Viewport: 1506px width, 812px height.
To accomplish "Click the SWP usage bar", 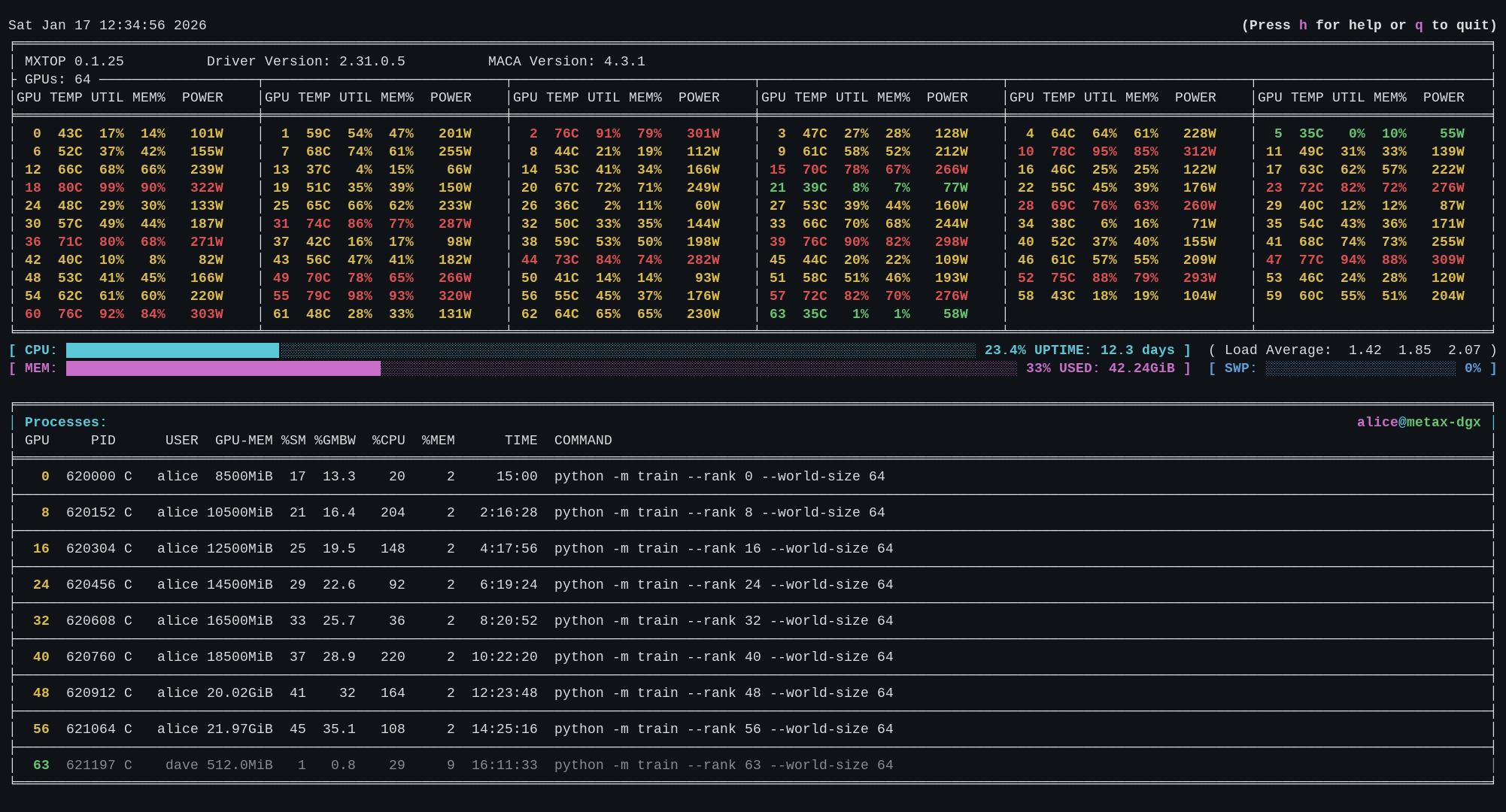I will (1360, 368).
